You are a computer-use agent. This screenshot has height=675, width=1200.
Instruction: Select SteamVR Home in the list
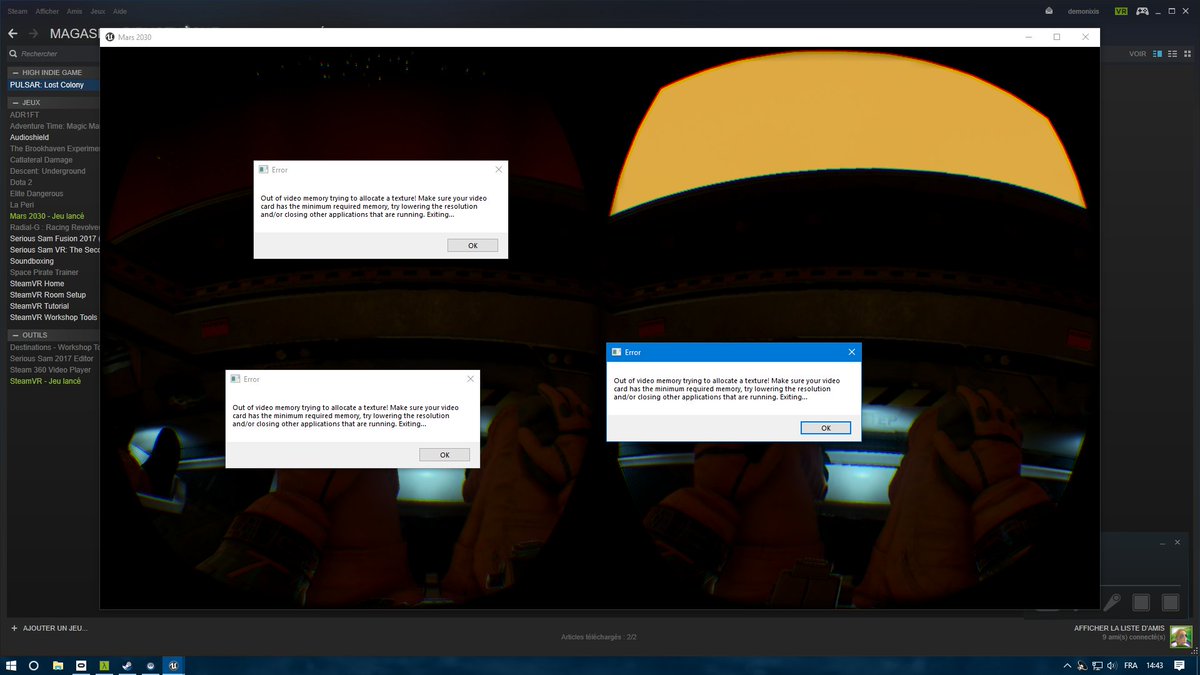pyautogui.click(x=37, y=284)
